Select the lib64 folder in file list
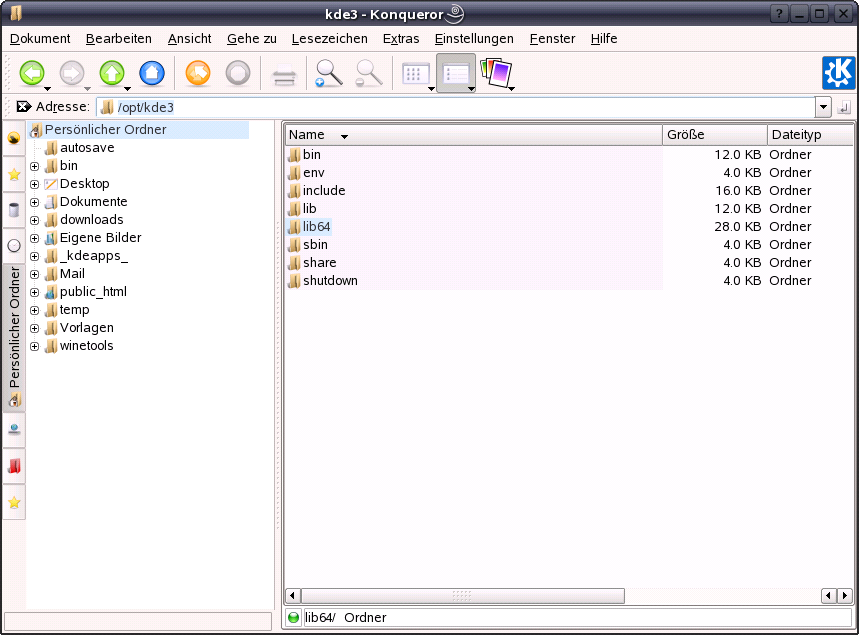The image size is (859, 635). [310, 227]
